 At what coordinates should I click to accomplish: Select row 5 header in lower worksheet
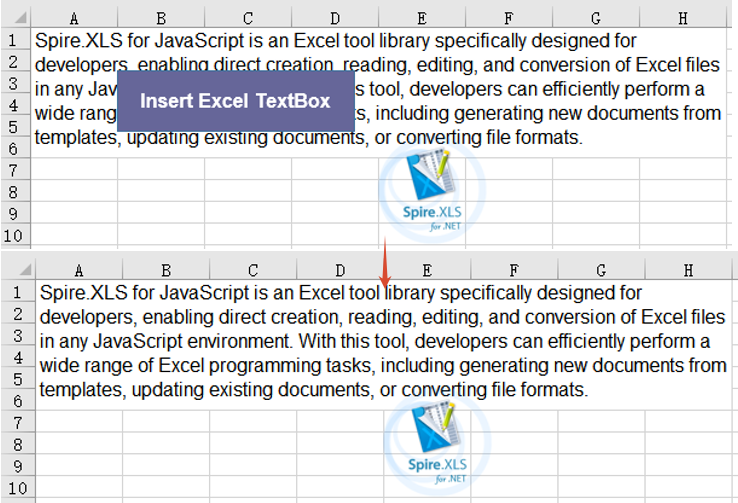coord(18,379)
